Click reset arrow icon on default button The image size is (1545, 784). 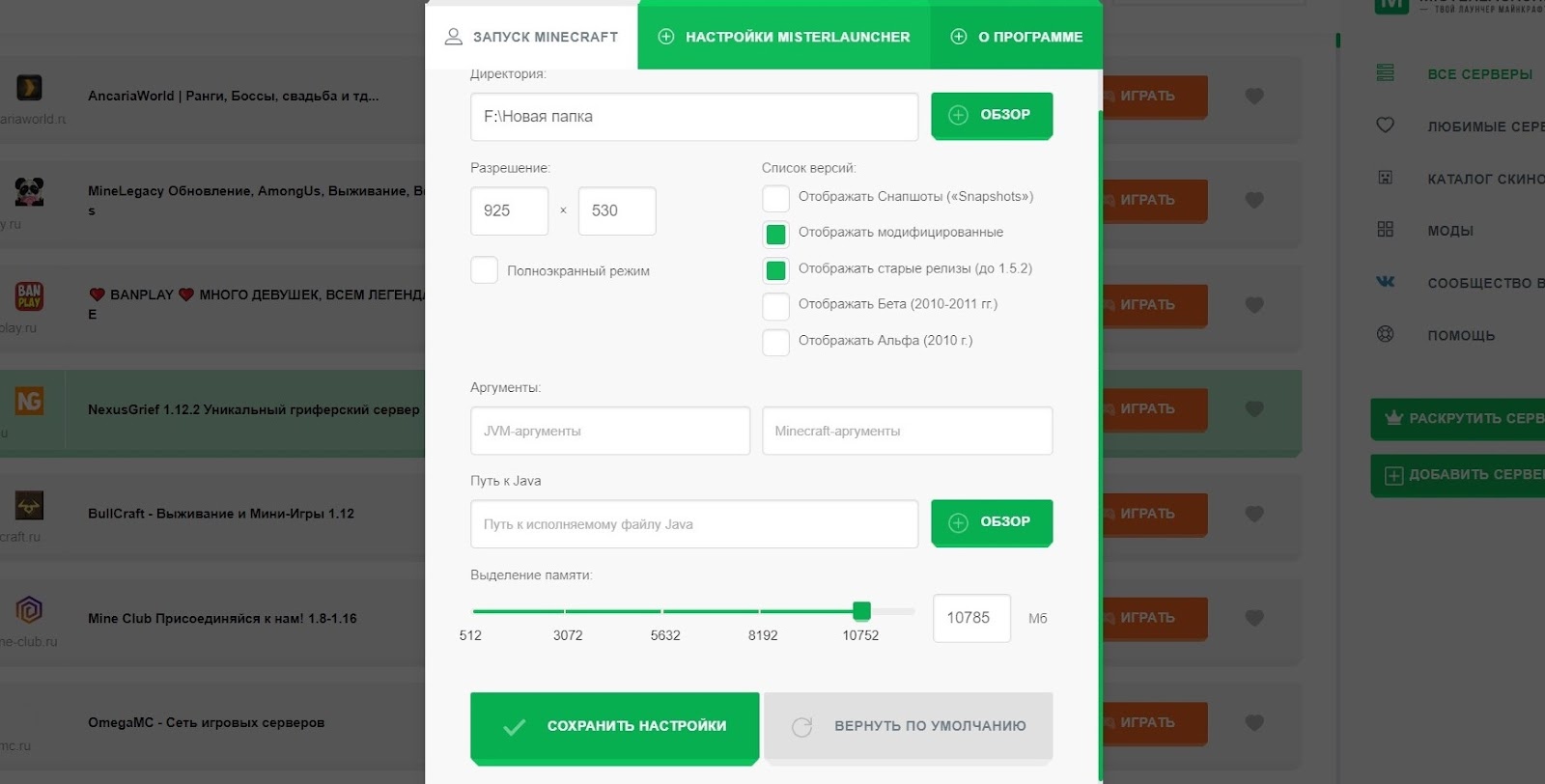[801, 727]
